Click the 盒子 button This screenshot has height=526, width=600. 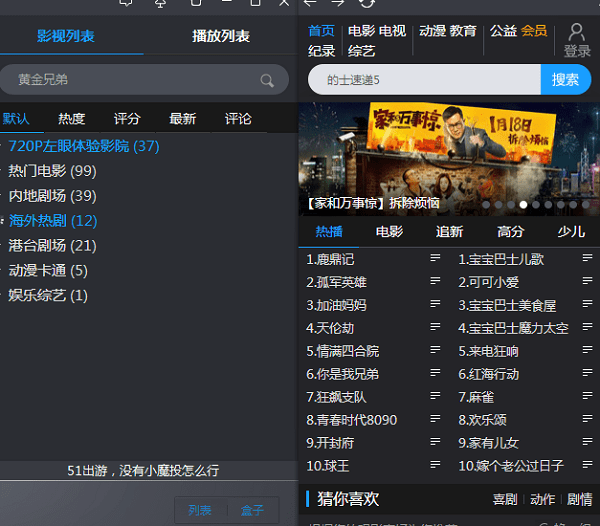pos(252,510)
